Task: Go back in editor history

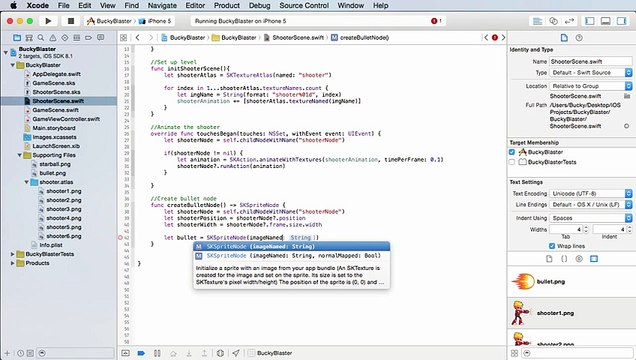Action: pyautogui.click(x=138, y=38)
